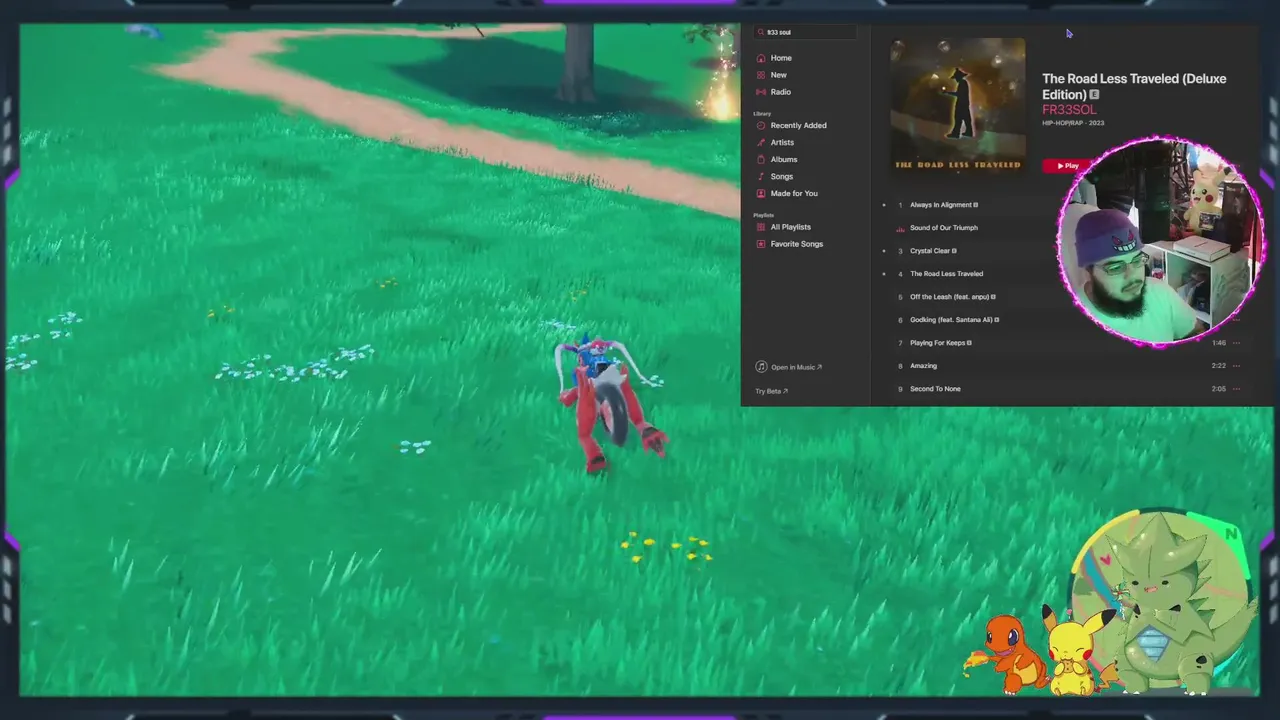The height and width of the screenshot is (720, 1280).
Task: Click the Favorite Songs star icon
Action: (761, 244)
